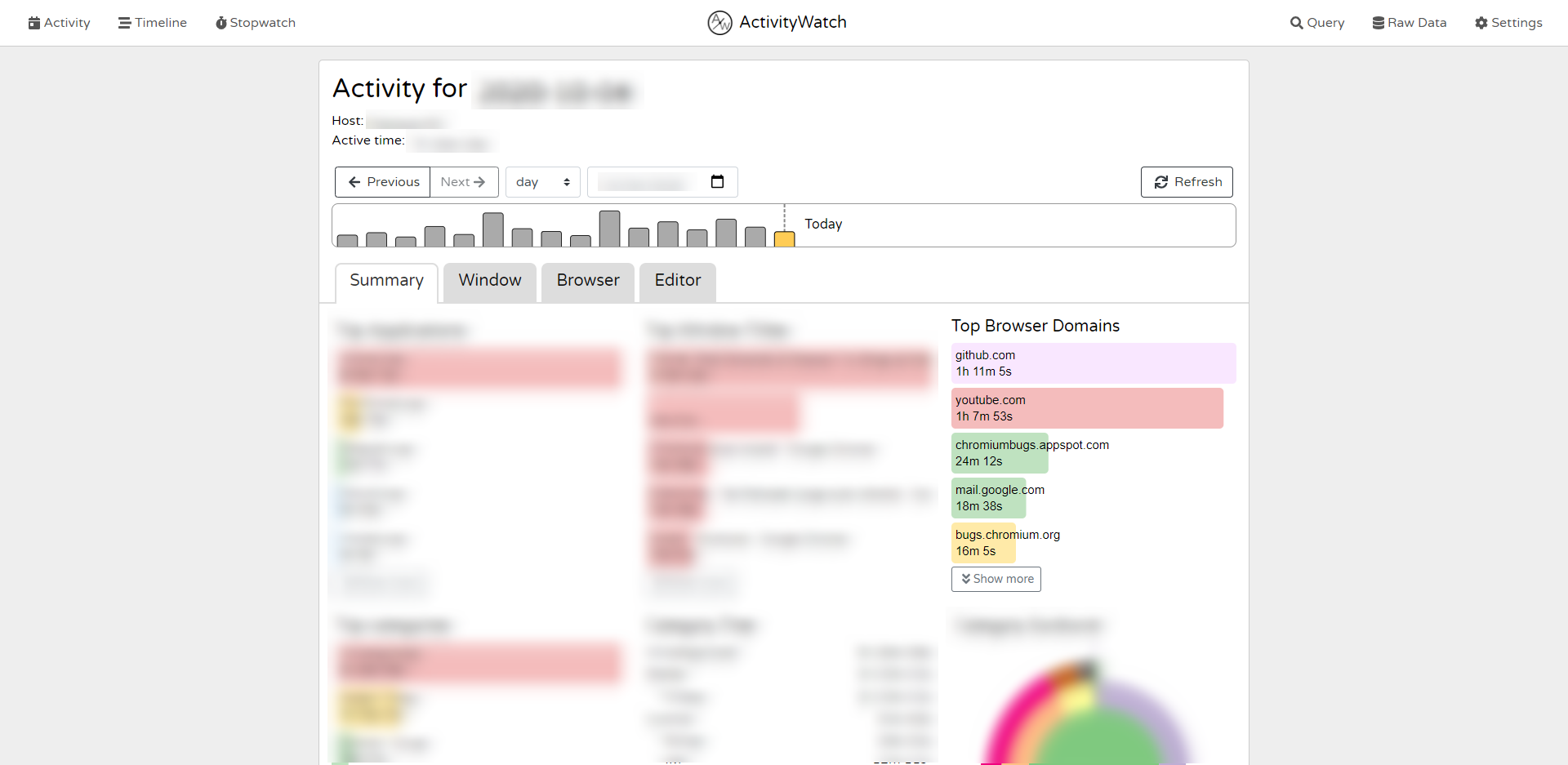
Task: Go to the Previous day
Action: (x=382, y=182)
